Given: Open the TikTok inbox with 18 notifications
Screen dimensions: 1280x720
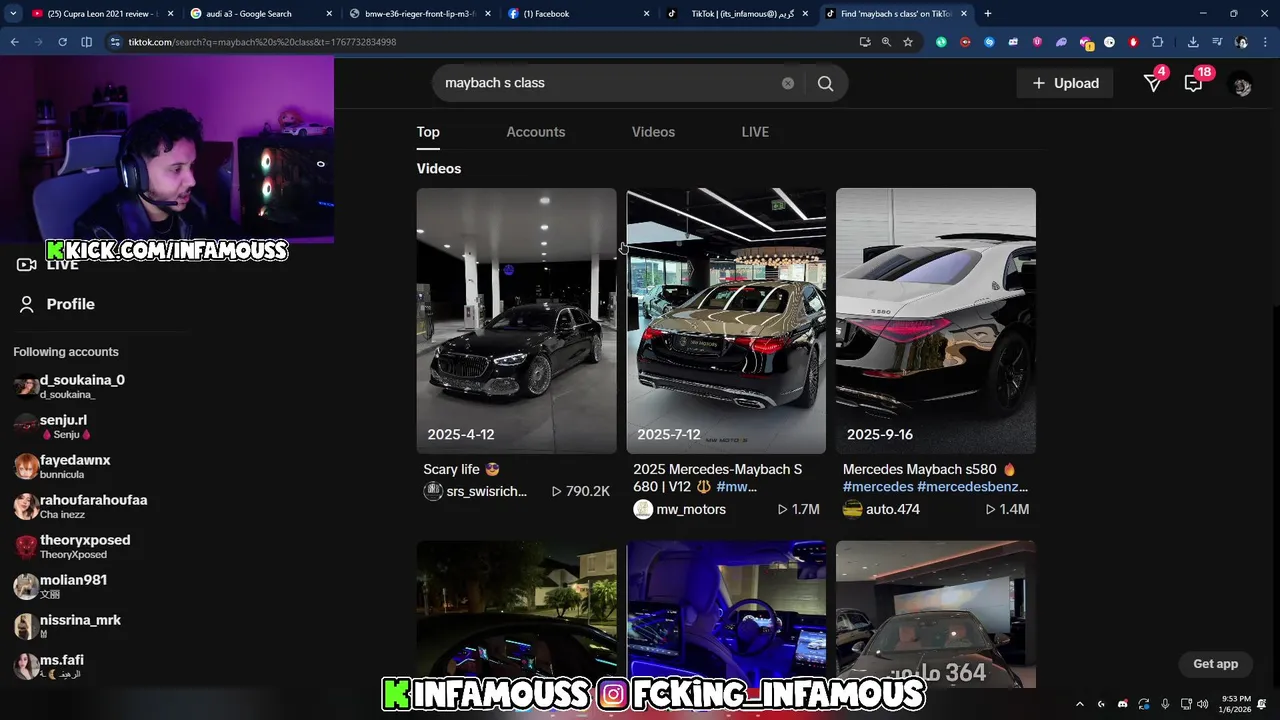Looking at the screenshot, I should point(1193,83).
